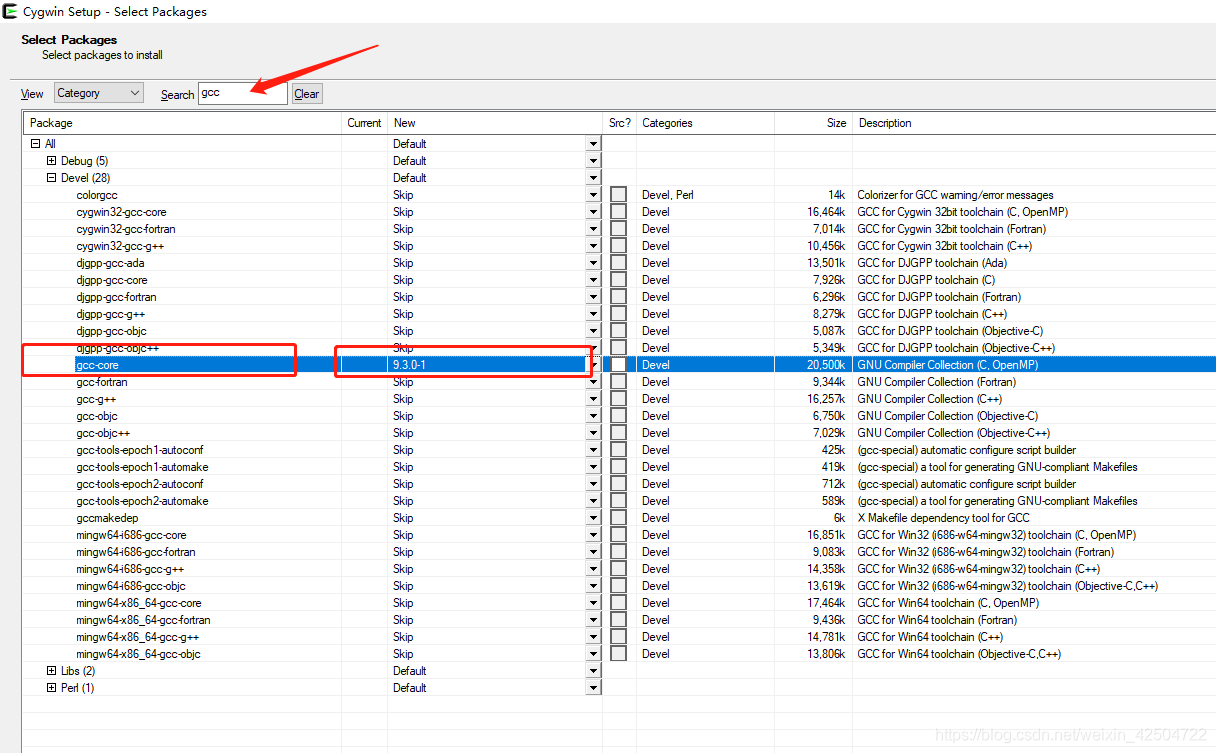
Task: Click the Src? column header
Action: pos(620,123)
